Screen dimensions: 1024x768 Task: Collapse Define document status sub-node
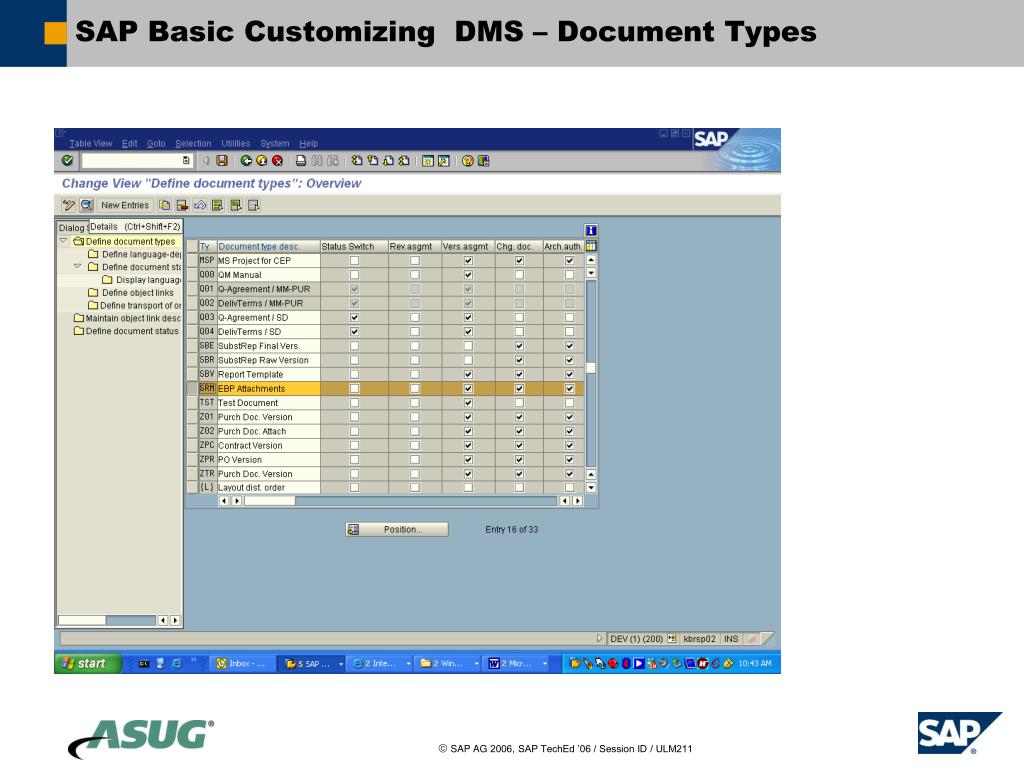(x=77, y=266)
